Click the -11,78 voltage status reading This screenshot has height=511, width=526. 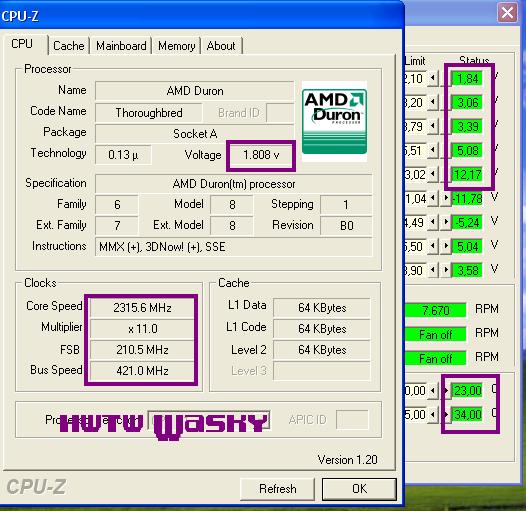coord(467,199)
